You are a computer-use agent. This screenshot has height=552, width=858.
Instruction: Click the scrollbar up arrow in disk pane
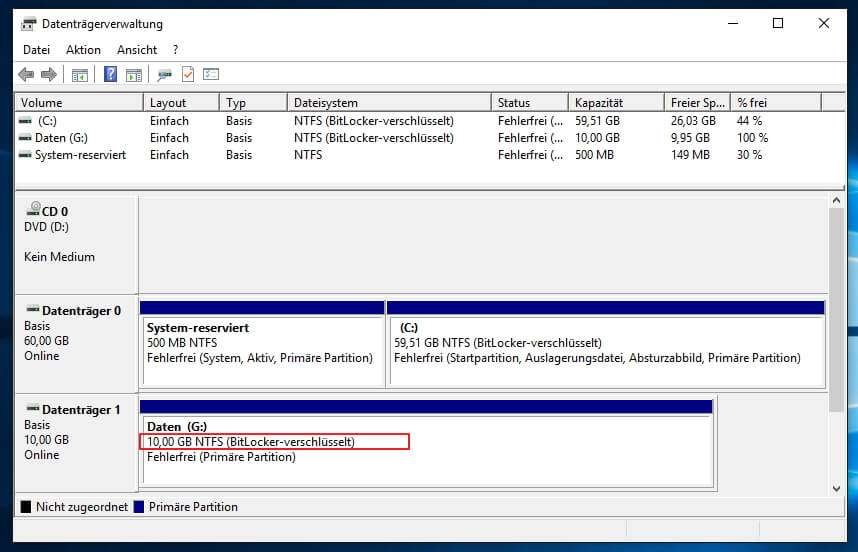pyautogui.click(x=836, y=201)
